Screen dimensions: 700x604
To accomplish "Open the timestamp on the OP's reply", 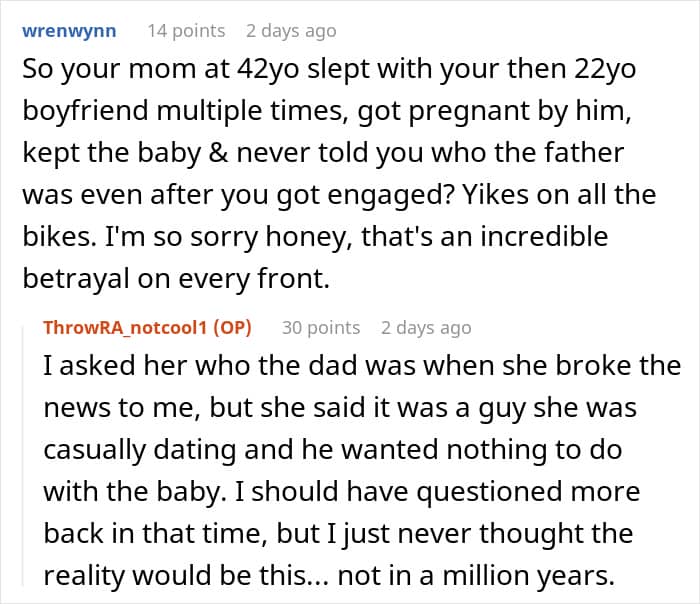I will 426,328.
